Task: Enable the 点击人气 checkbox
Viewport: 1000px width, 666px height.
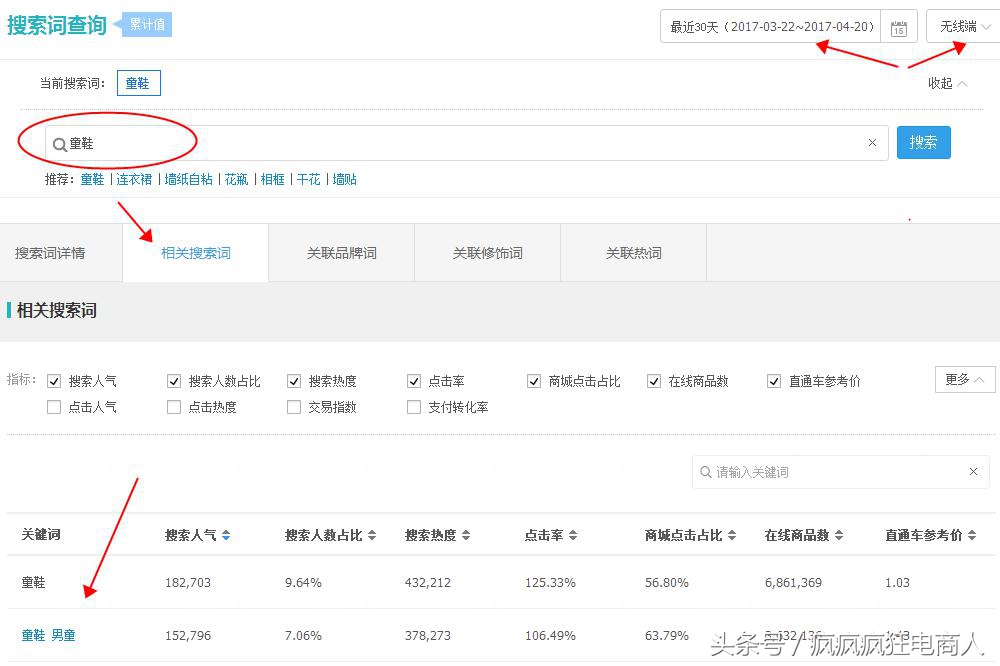Action: [55, 405]
